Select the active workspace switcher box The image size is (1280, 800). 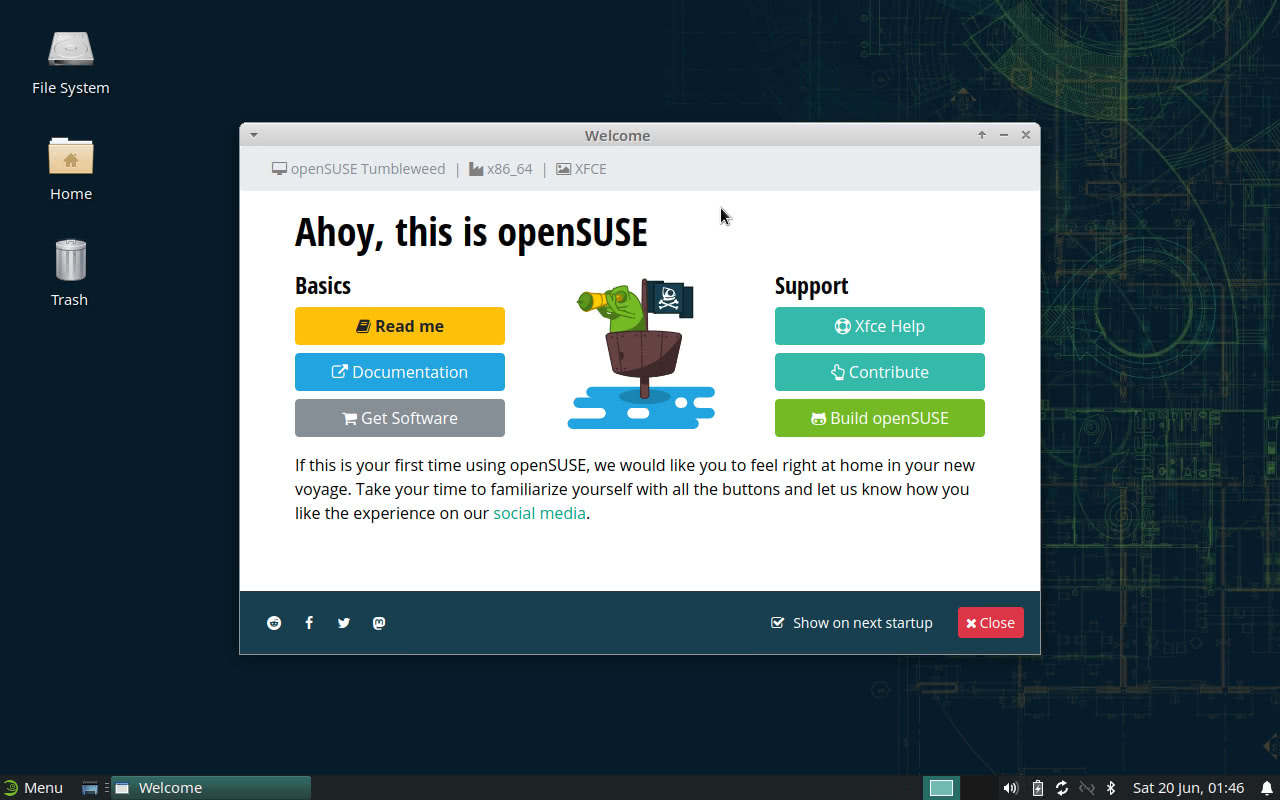(x=941, y=788)
